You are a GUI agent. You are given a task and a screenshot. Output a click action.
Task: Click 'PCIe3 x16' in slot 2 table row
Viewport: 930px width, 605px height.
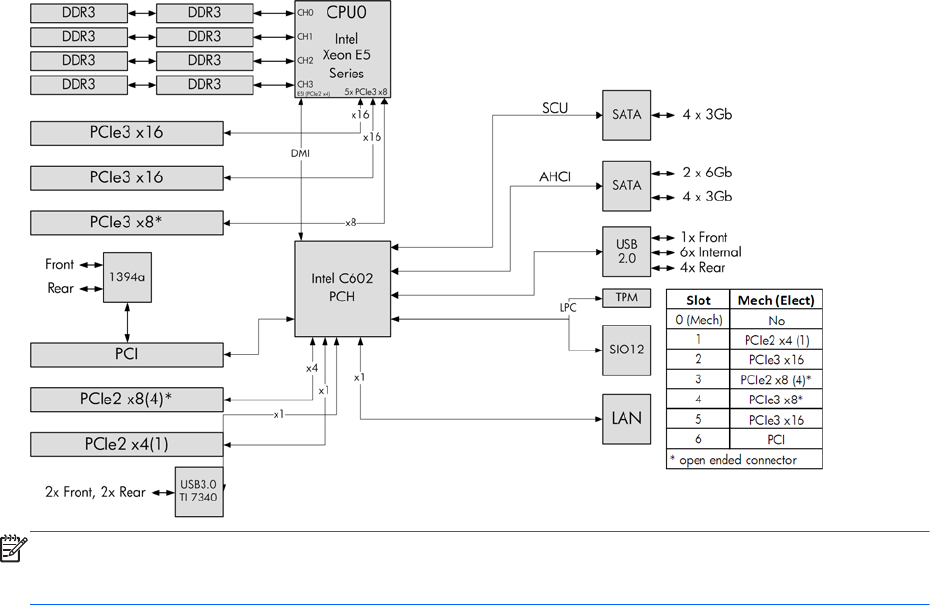coord(776,360)
